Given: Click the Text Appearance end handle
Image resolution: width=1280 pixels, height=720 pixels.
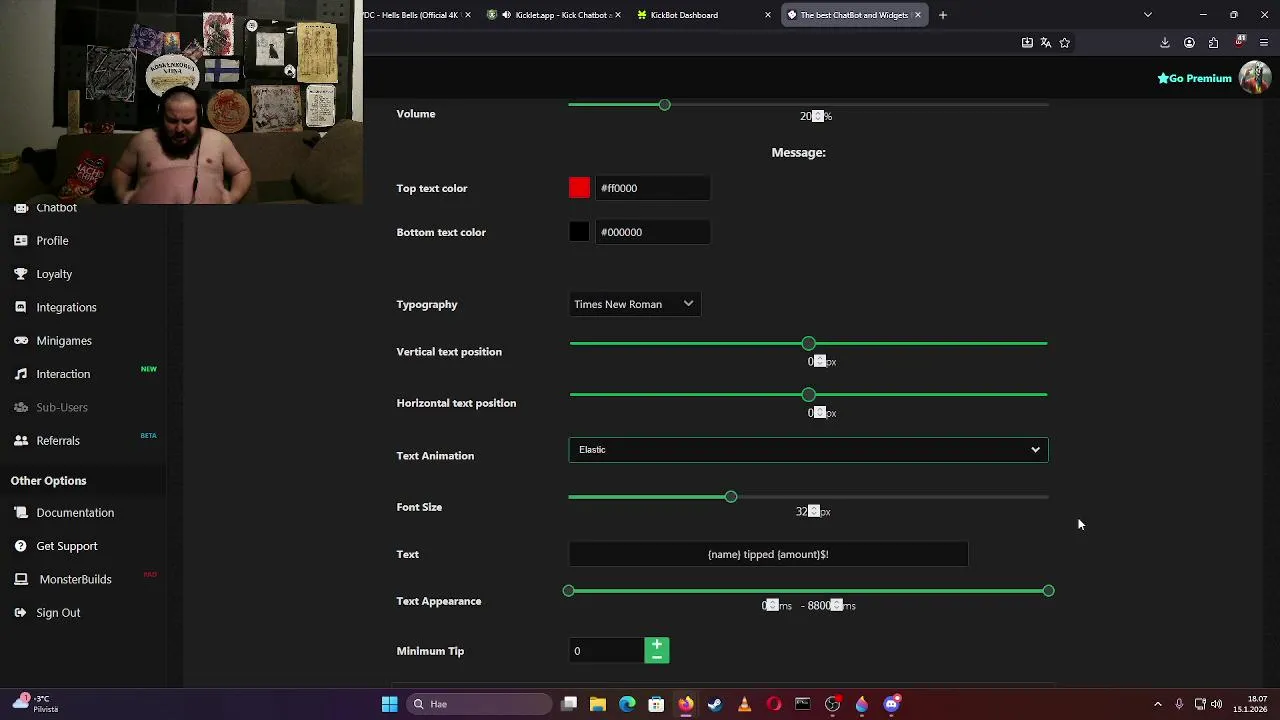Looking at the screenshot, I should point(1048,591).
